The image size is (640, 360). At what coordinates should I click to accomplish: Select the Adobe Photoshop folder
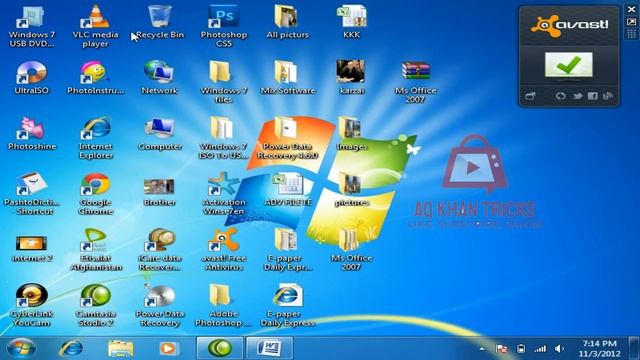tap(224, 305)
